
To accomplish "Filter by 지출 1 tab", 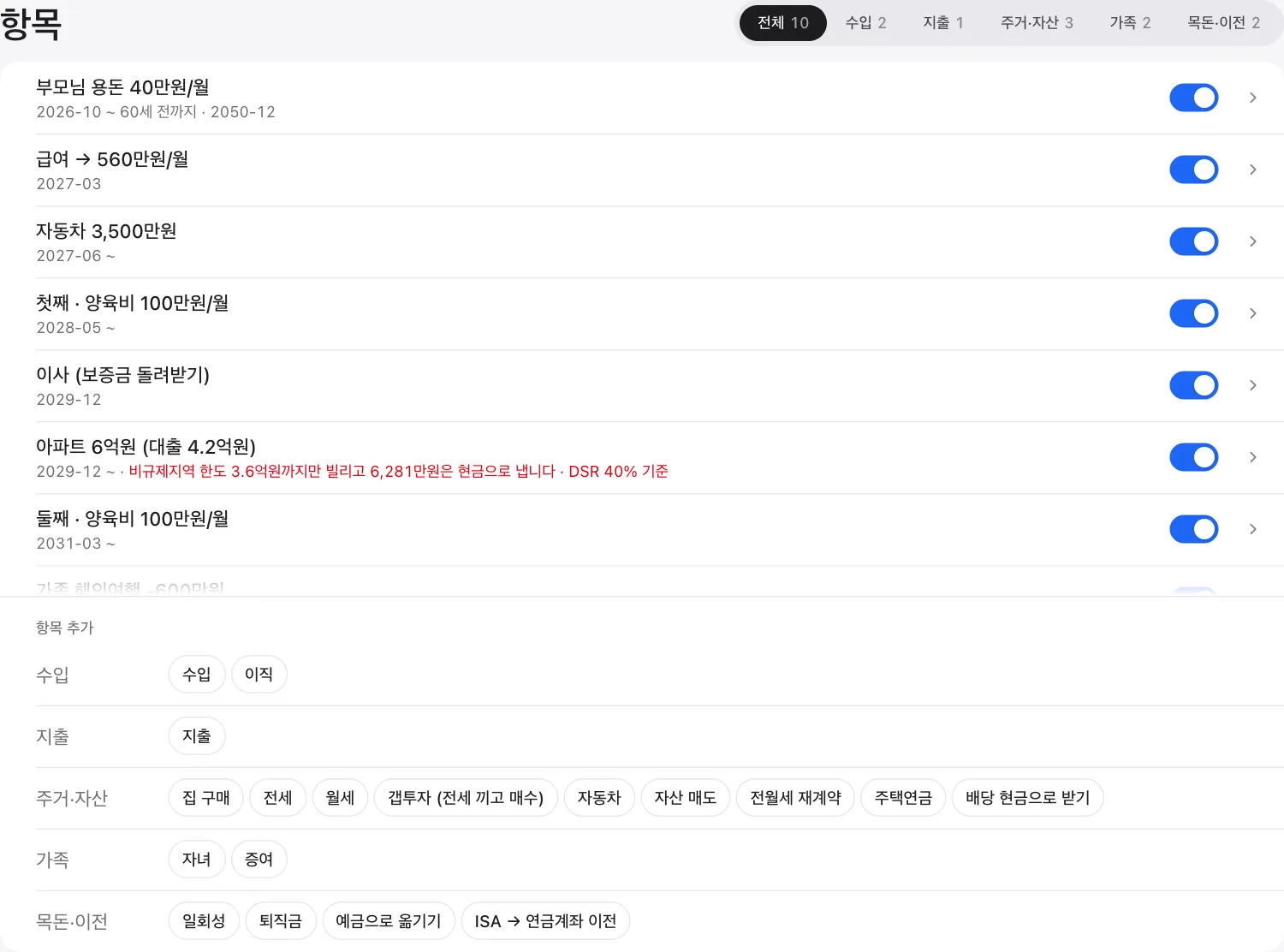I will 943,23.
